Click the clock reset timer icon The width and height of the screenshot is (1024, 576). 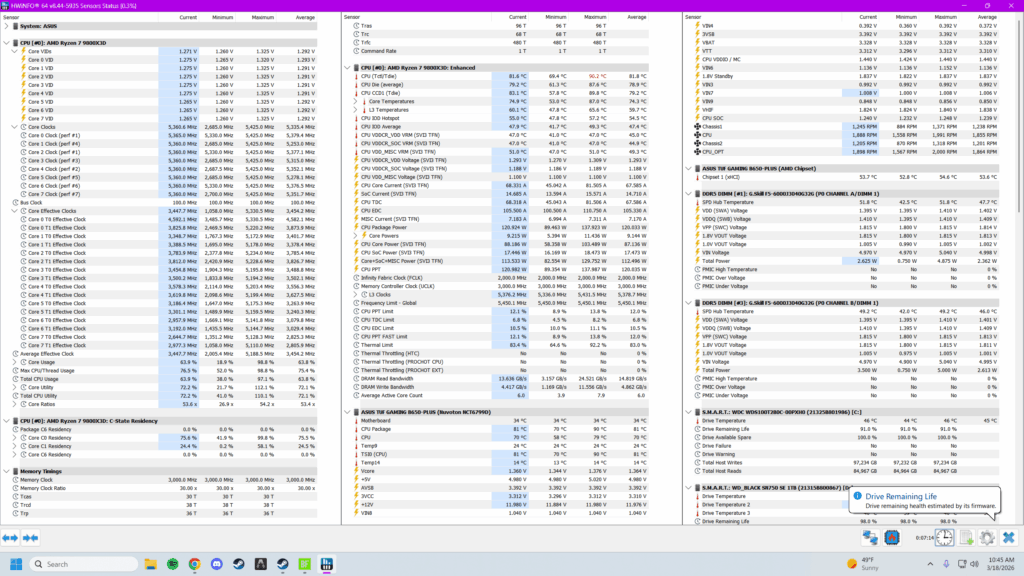pyautogui.click(x=944, y=537)
